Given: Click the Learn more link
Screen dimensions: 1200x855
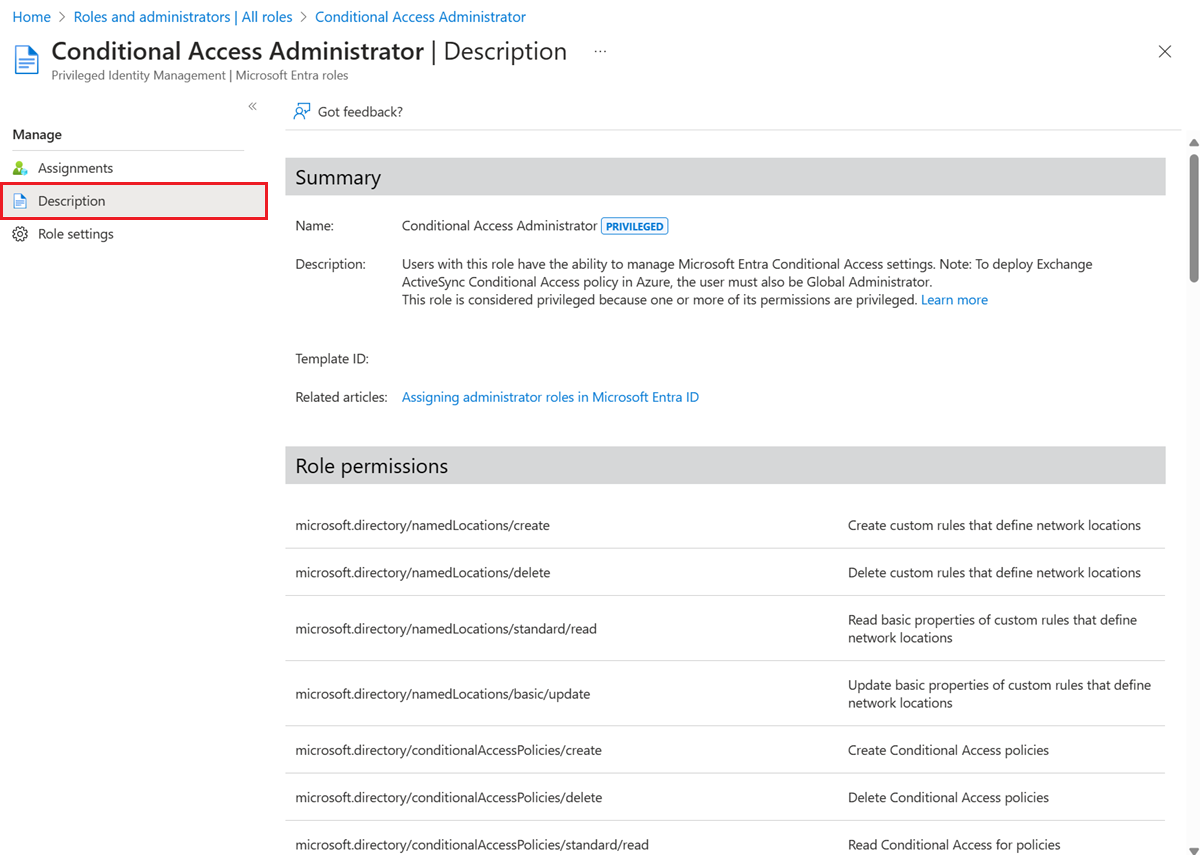Looking at the screenshot, I should (x=954, y=300).
